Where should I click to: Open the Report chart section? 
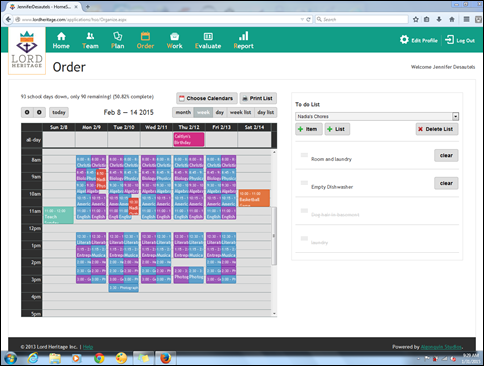click(244, 40)
